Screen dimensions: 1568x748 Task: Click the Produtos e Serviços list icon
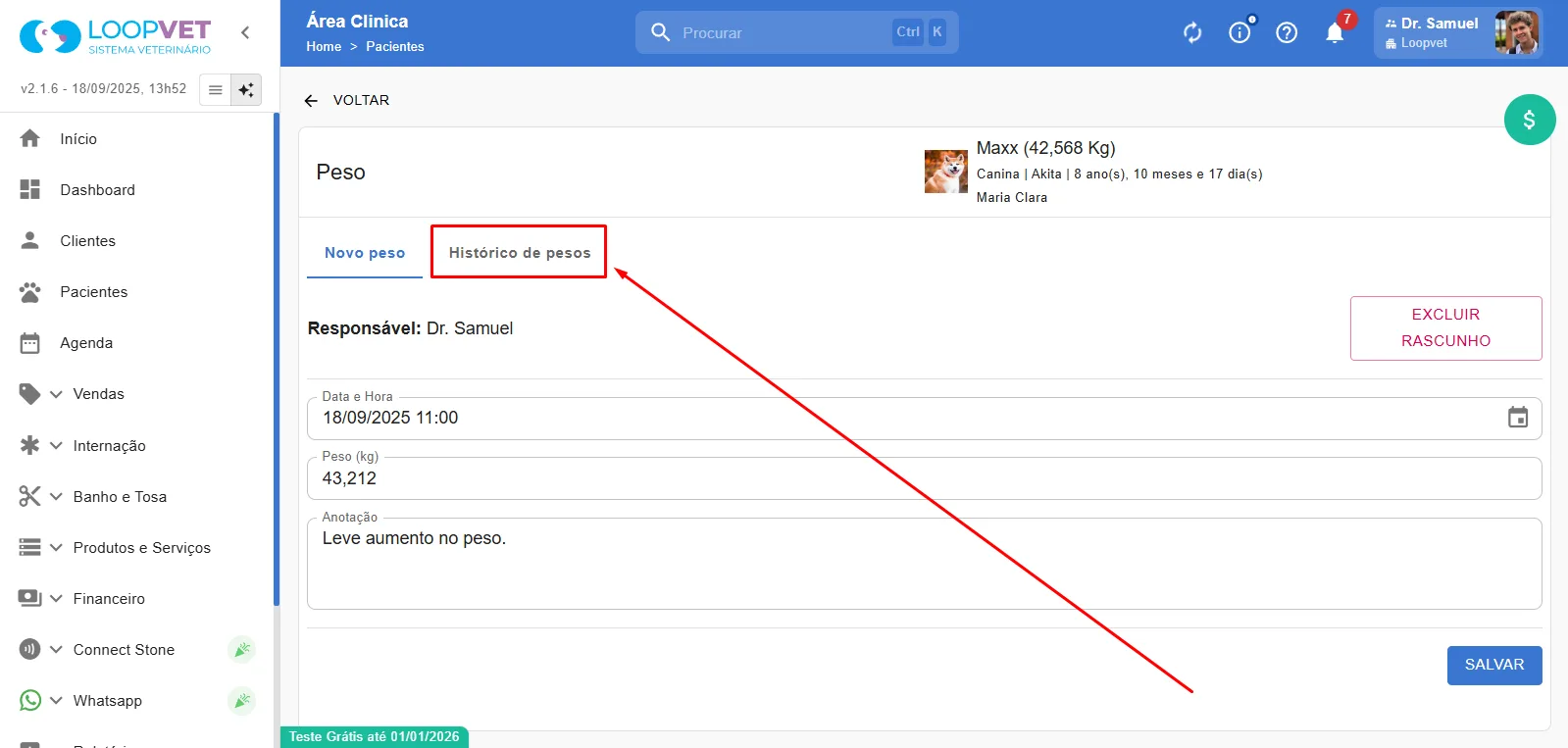pos(30,547)
